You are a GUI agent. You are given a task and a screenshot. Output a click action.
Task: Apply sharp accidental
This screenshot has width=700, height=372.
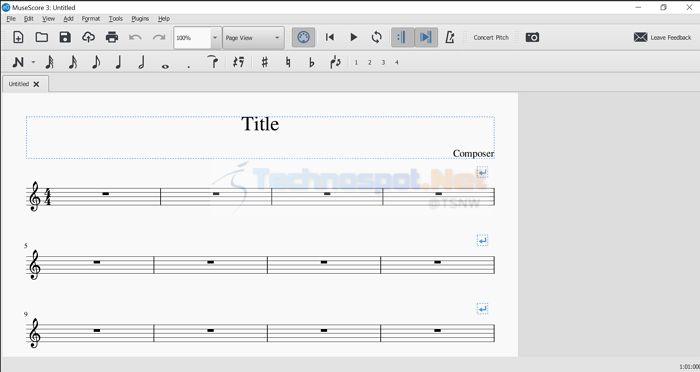click(265, 63)
